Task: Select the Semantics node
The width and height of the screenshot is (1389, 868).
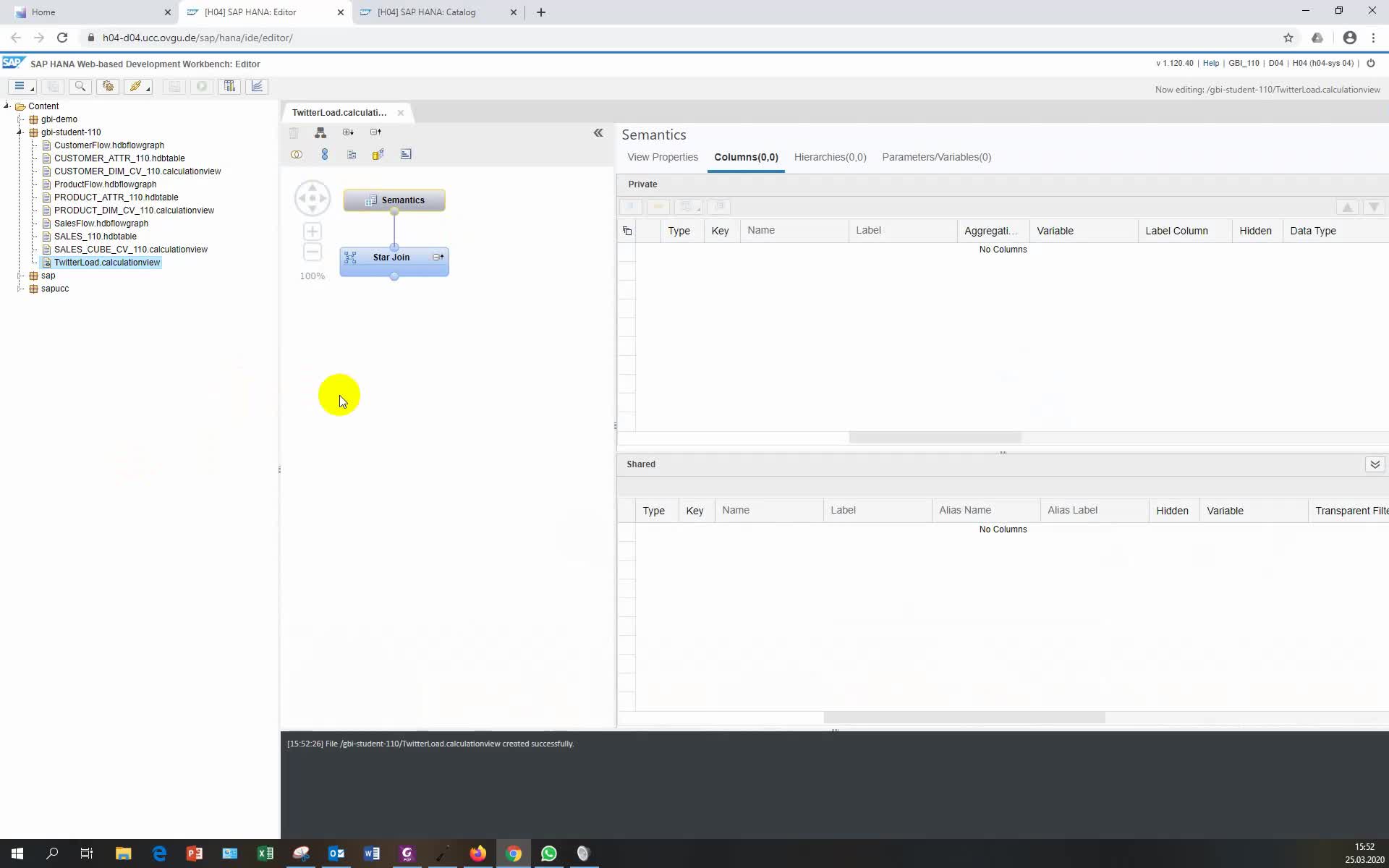Action: [x=394, y=200]
